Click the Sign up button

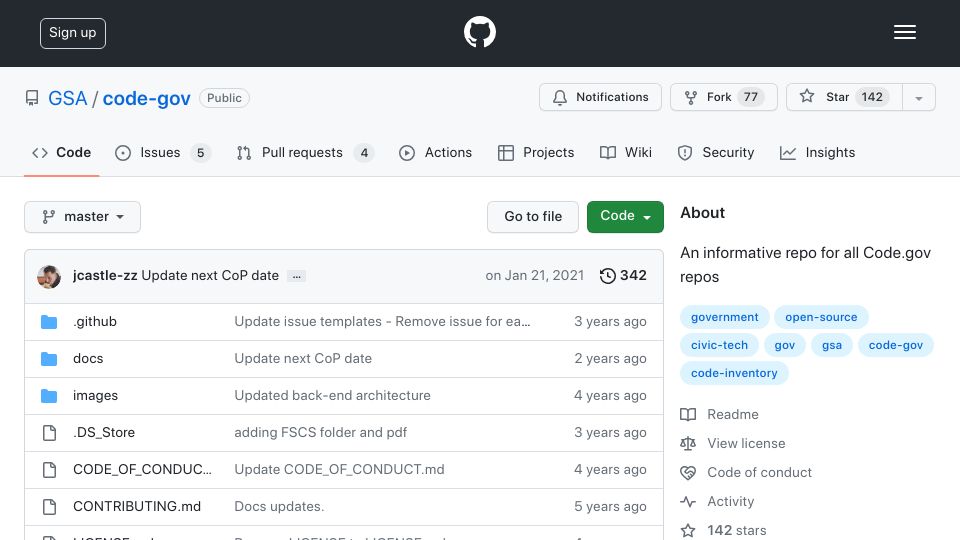click(73, 33)
